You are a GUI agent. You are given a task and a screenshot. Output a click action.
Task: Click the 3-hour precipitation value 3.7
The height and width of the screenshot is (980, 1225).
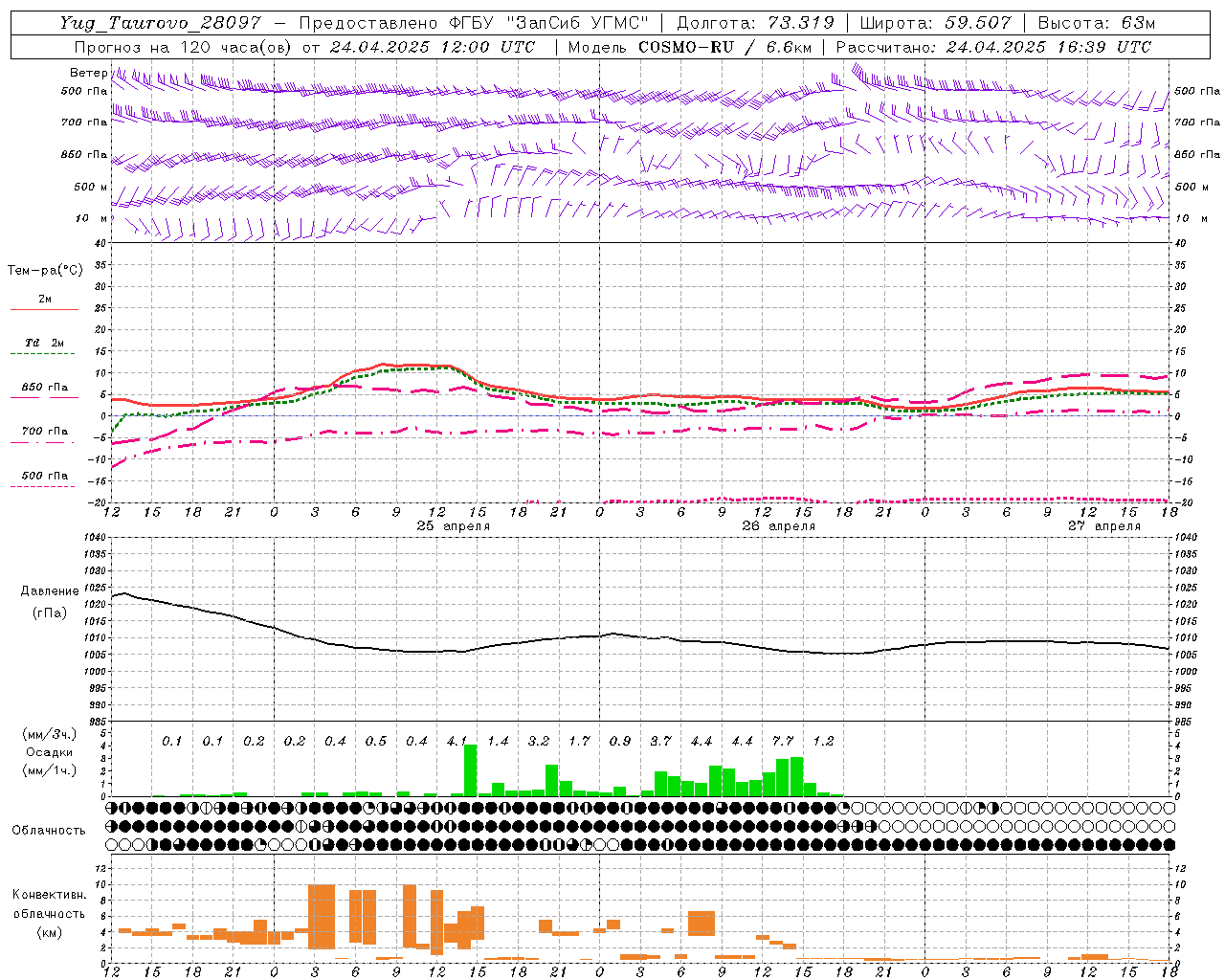click(x=660, y=741)
